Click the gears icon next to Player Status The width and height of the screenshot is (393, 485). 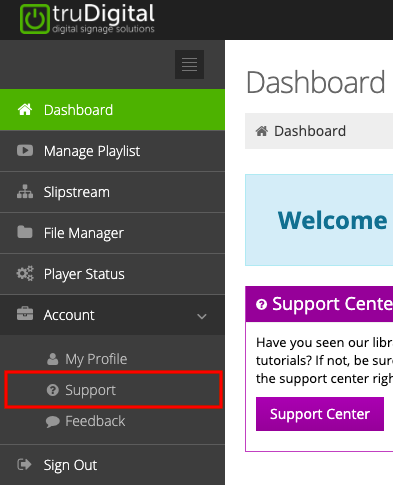pos(25,273)
